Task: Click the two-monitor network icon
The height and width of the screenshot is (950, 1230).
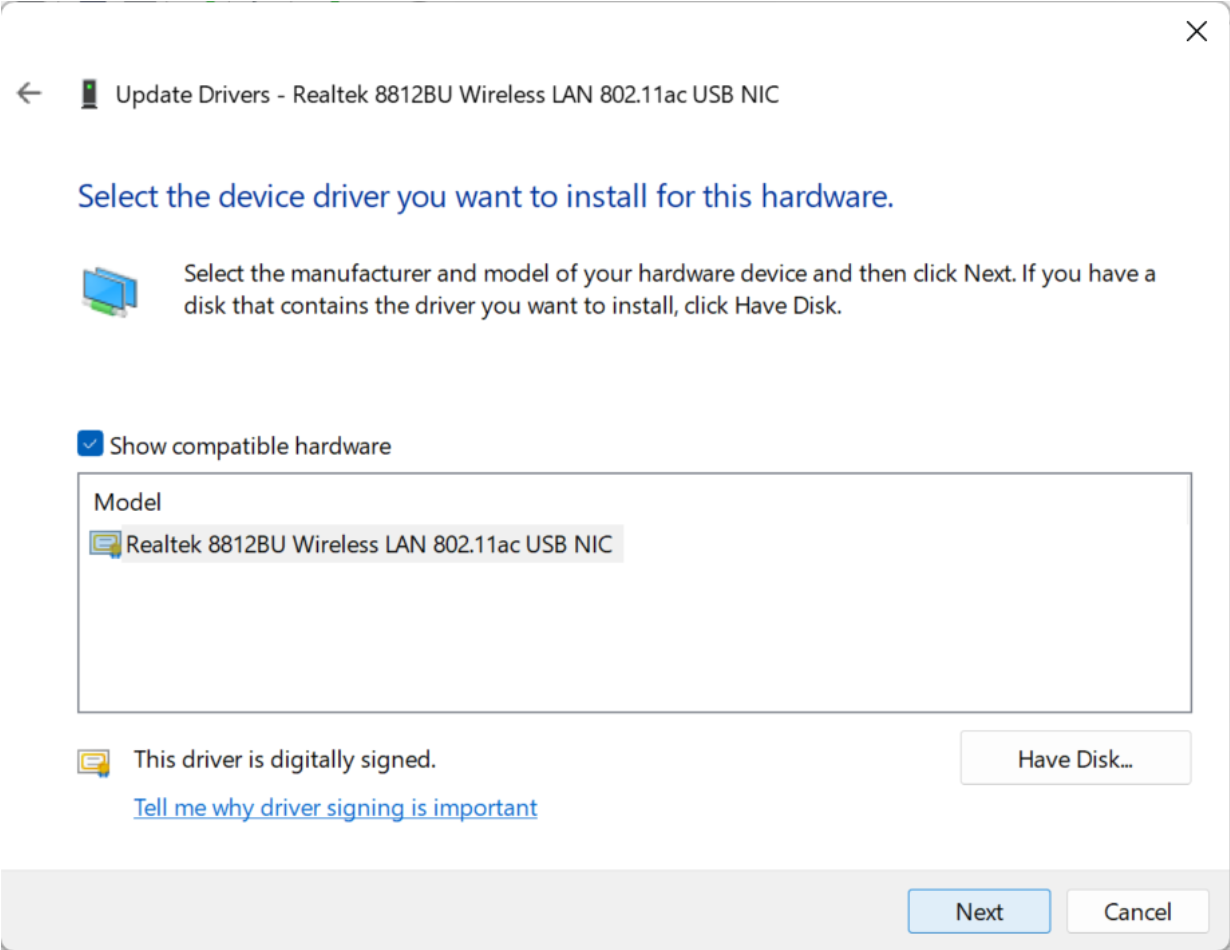Action: [x=109, y=291]
